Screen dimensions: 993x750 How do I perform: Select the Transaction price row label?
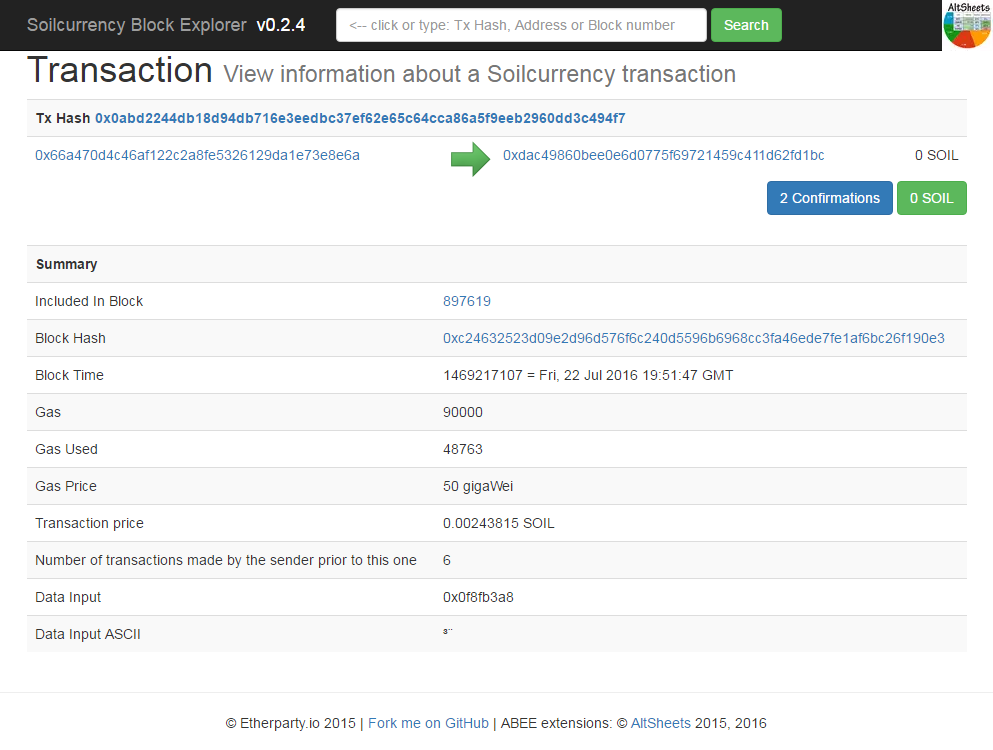coord(89,523)
